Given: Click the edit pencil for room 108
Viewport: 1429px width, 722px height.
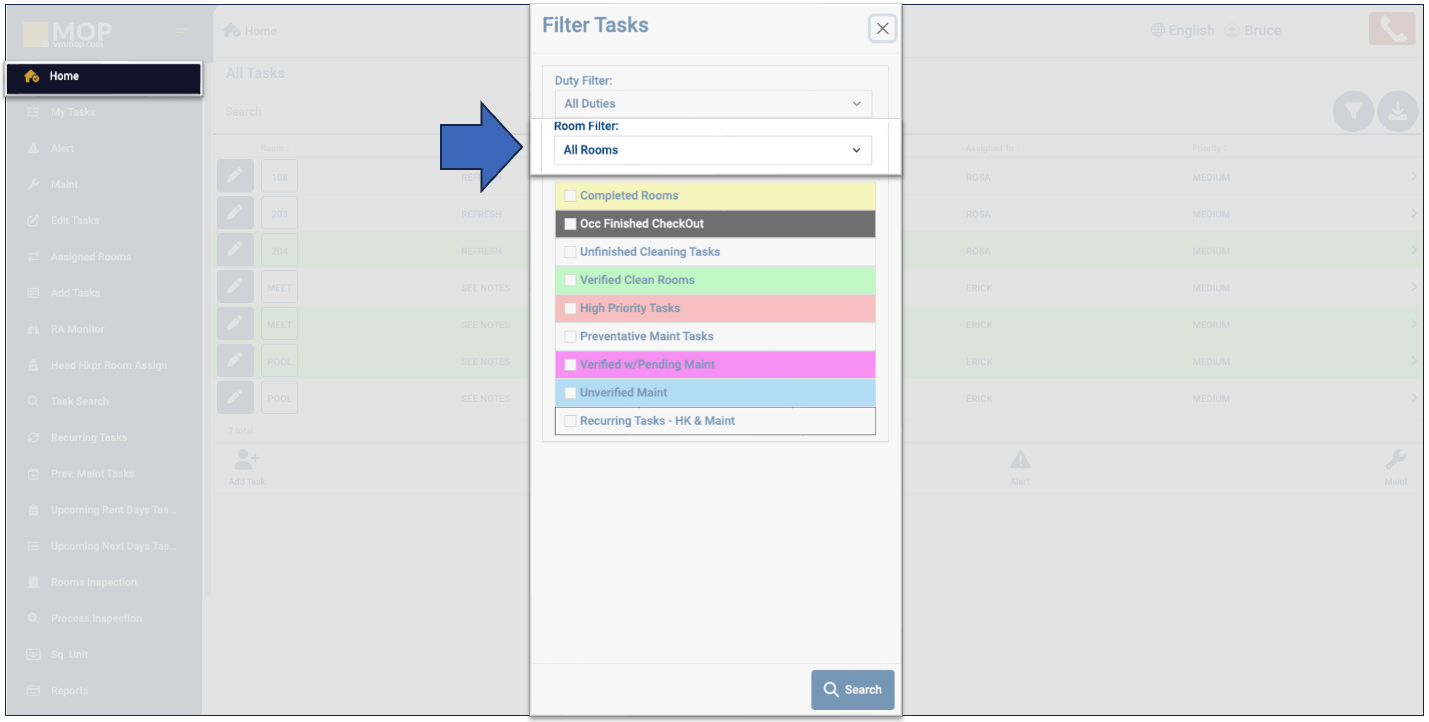Looking at the screenshot, I should tap(234, 177).
